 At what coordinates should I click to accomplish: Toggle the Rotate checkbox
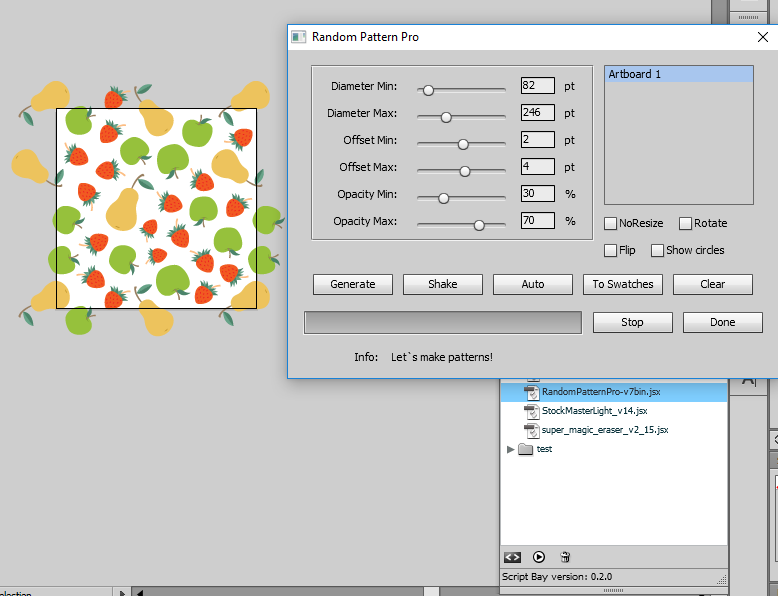(685, 223)
